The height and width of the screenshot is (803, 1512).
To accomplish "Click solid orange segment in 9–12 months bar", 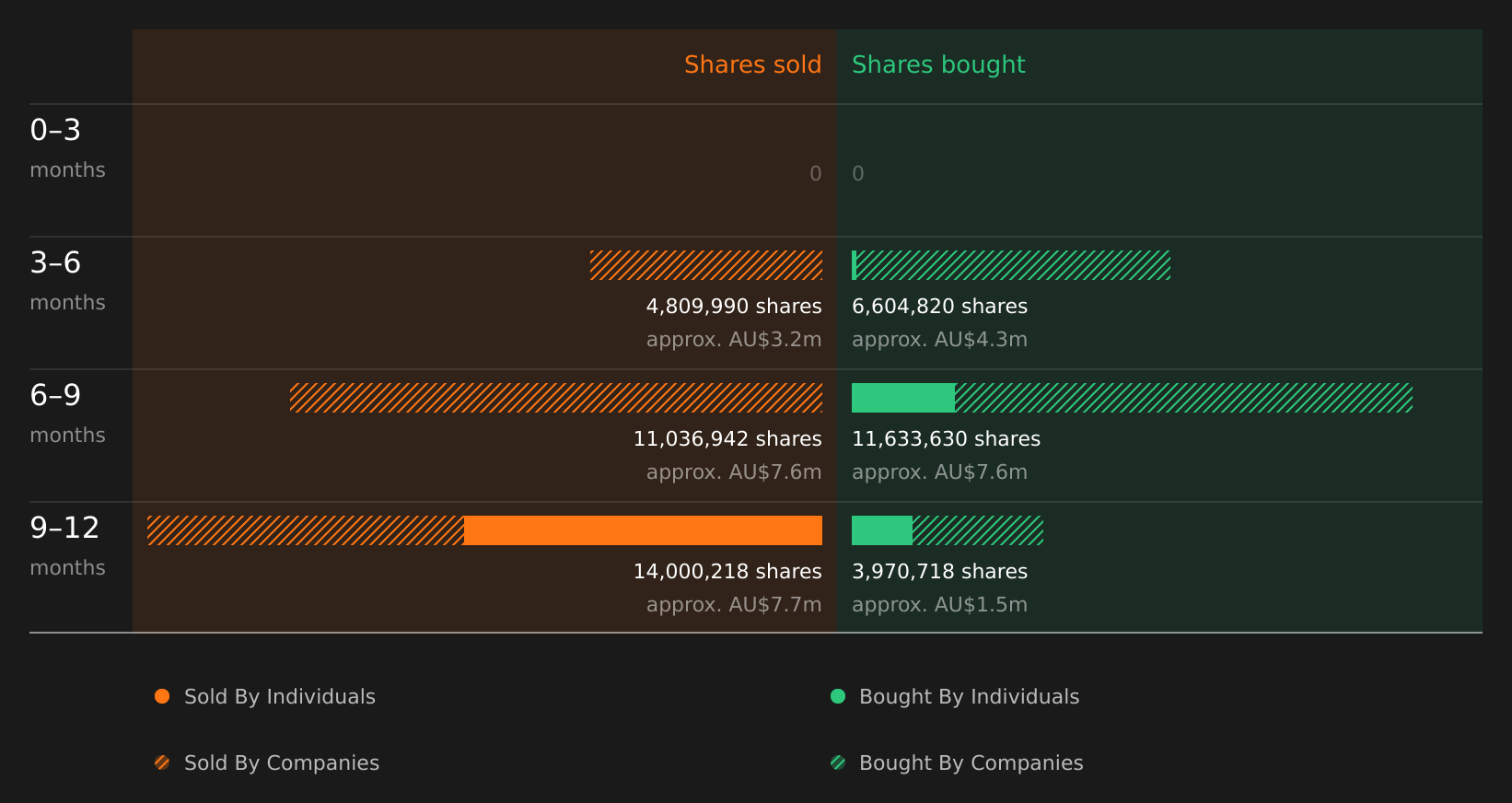I will click(x=643, y=530).
